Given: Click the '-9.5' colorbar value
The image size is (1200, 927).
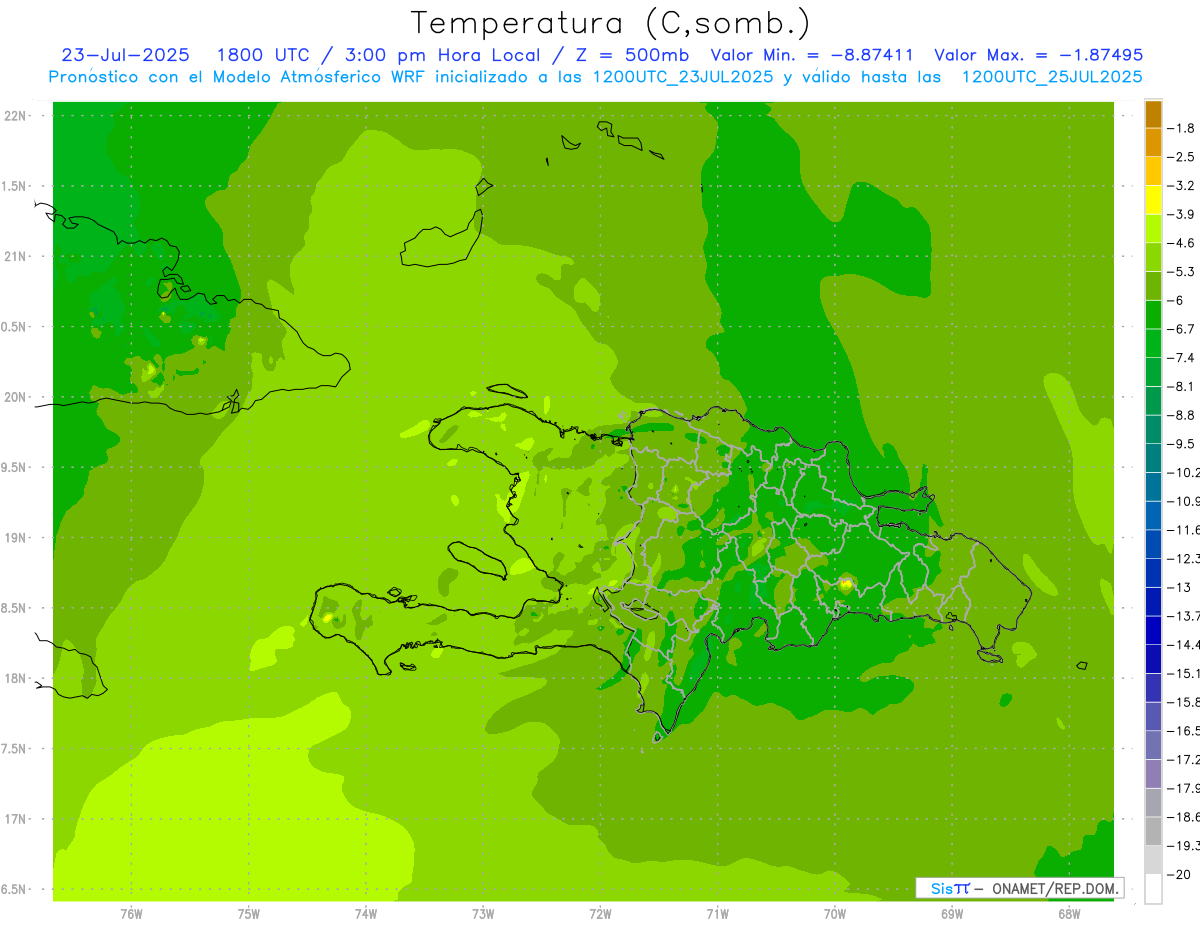Looking at the screenshot, I should point(1181,444).
